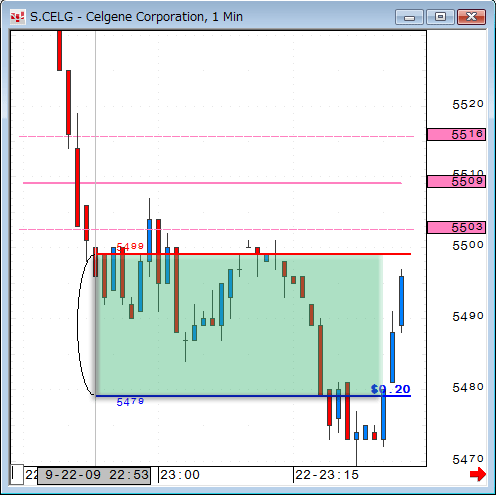Click the chart application icon in title bar
The width and height of the screenshot is (496, 495).
17,17
